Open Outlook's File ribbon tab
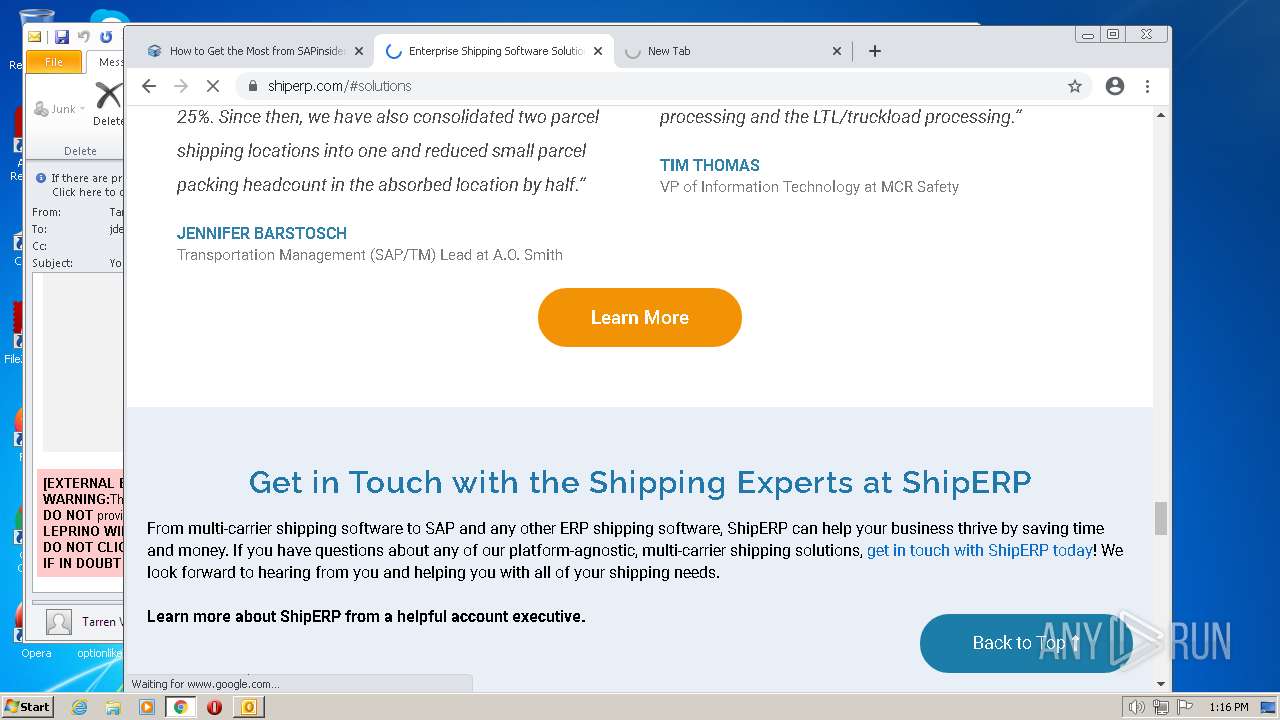 (x=54, y=62)
